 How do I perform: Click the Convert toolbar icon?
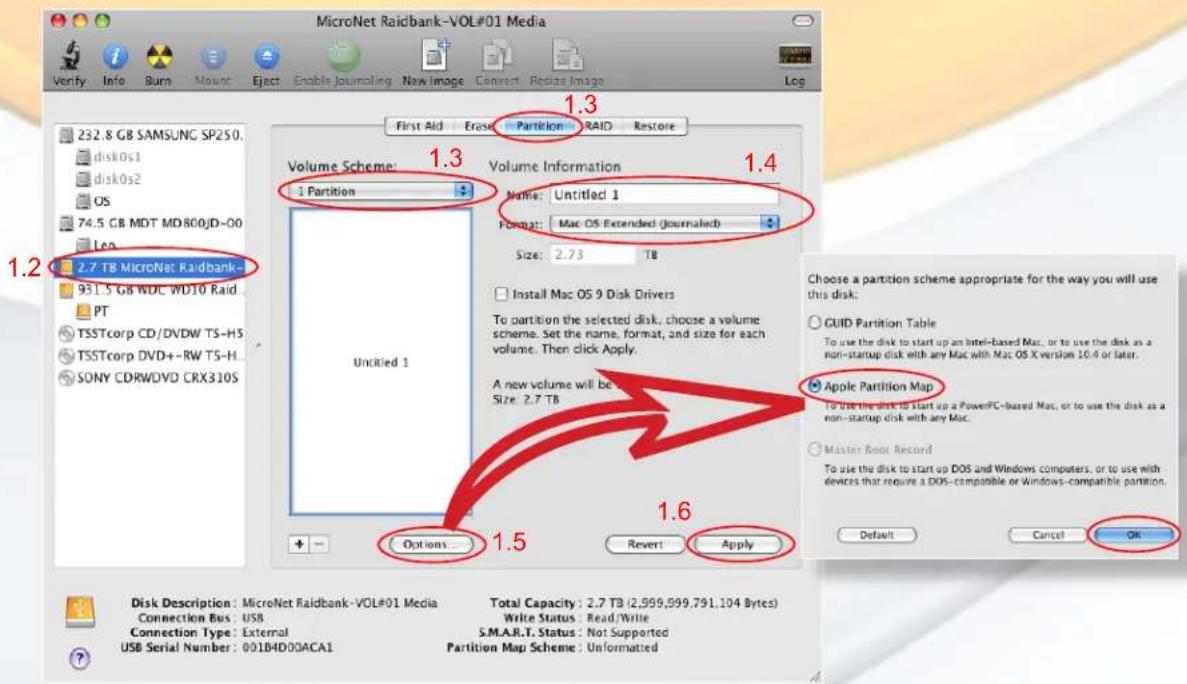497,56
